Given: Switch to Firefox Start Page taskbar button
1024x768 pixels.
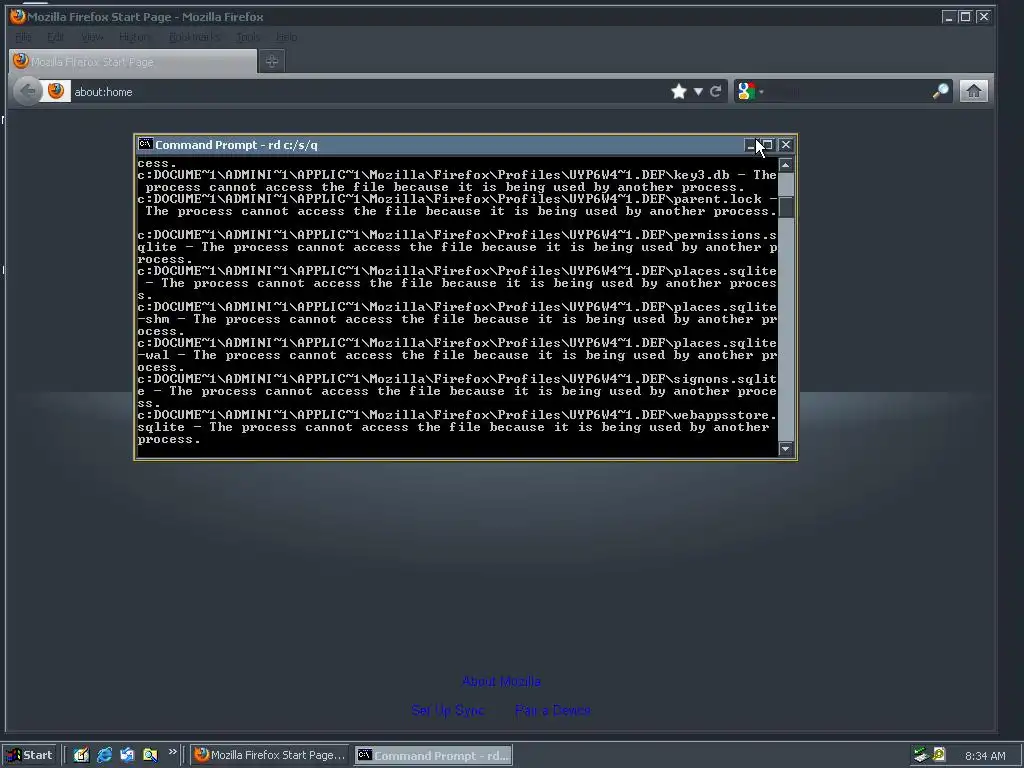Looking at the screenshot, I should pyautogui.click(x=269, y=755).
